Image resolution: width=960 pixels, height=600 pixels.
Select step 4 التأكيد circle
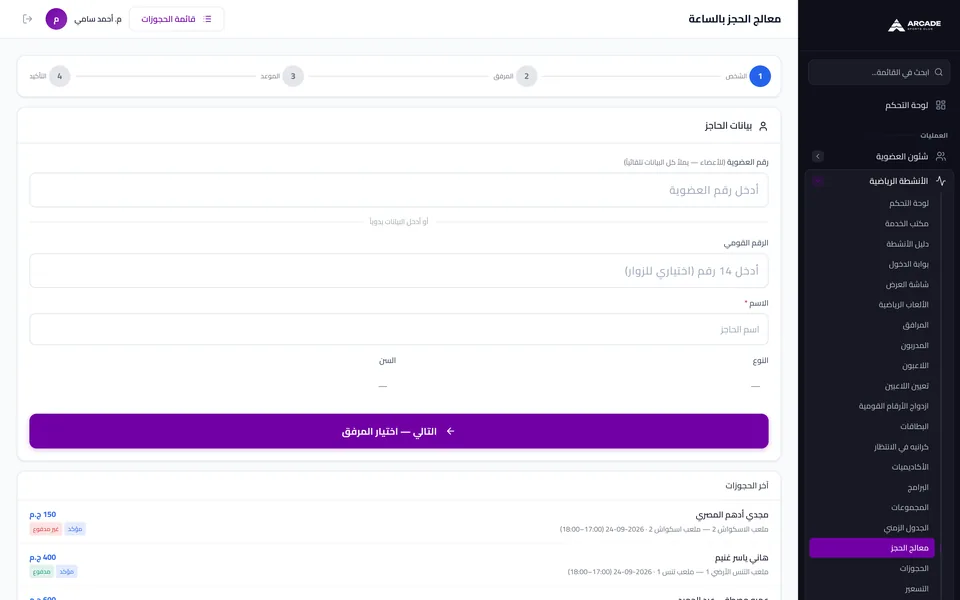[59, 77]
